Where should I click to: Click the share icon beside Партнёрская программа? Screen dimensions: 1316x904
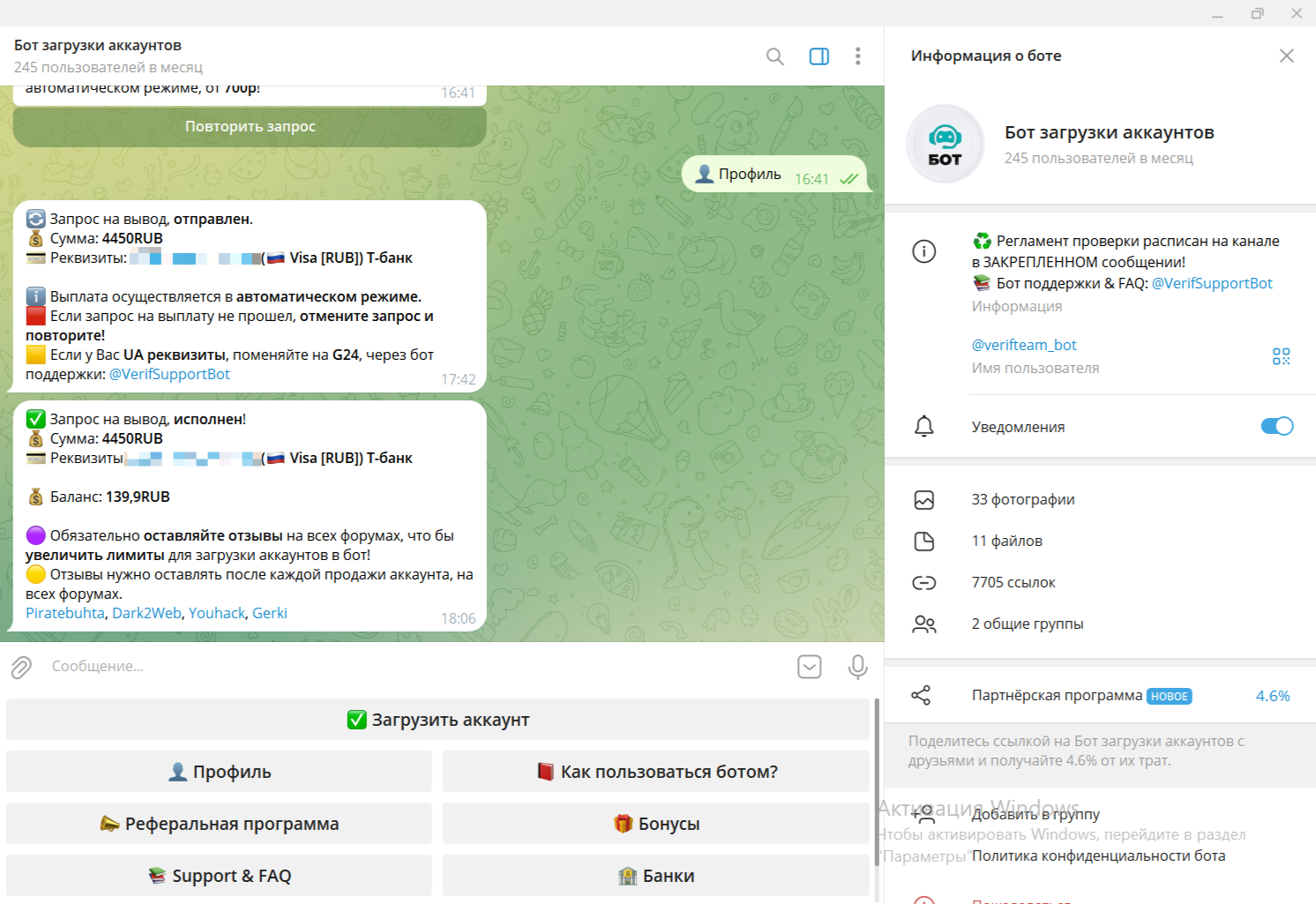[921, 696]
